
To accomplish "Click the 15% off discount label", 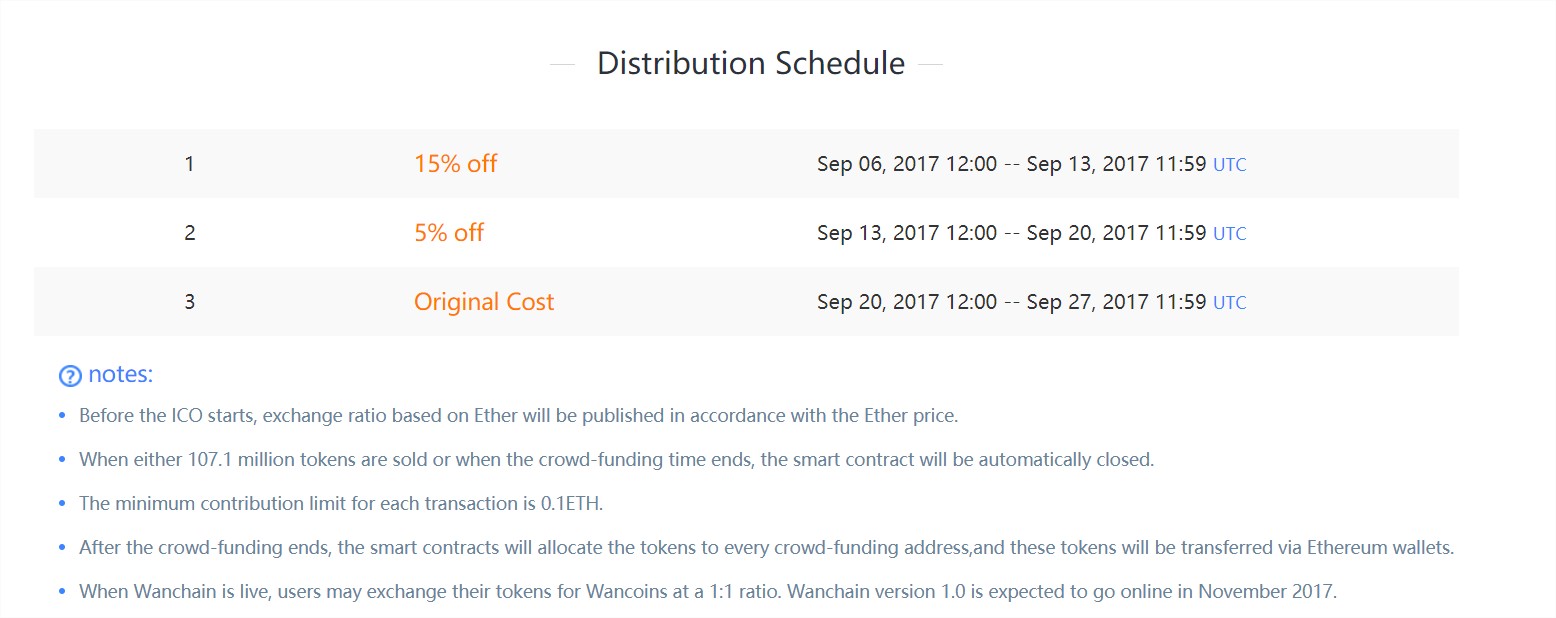I will (x=455, y=164).
